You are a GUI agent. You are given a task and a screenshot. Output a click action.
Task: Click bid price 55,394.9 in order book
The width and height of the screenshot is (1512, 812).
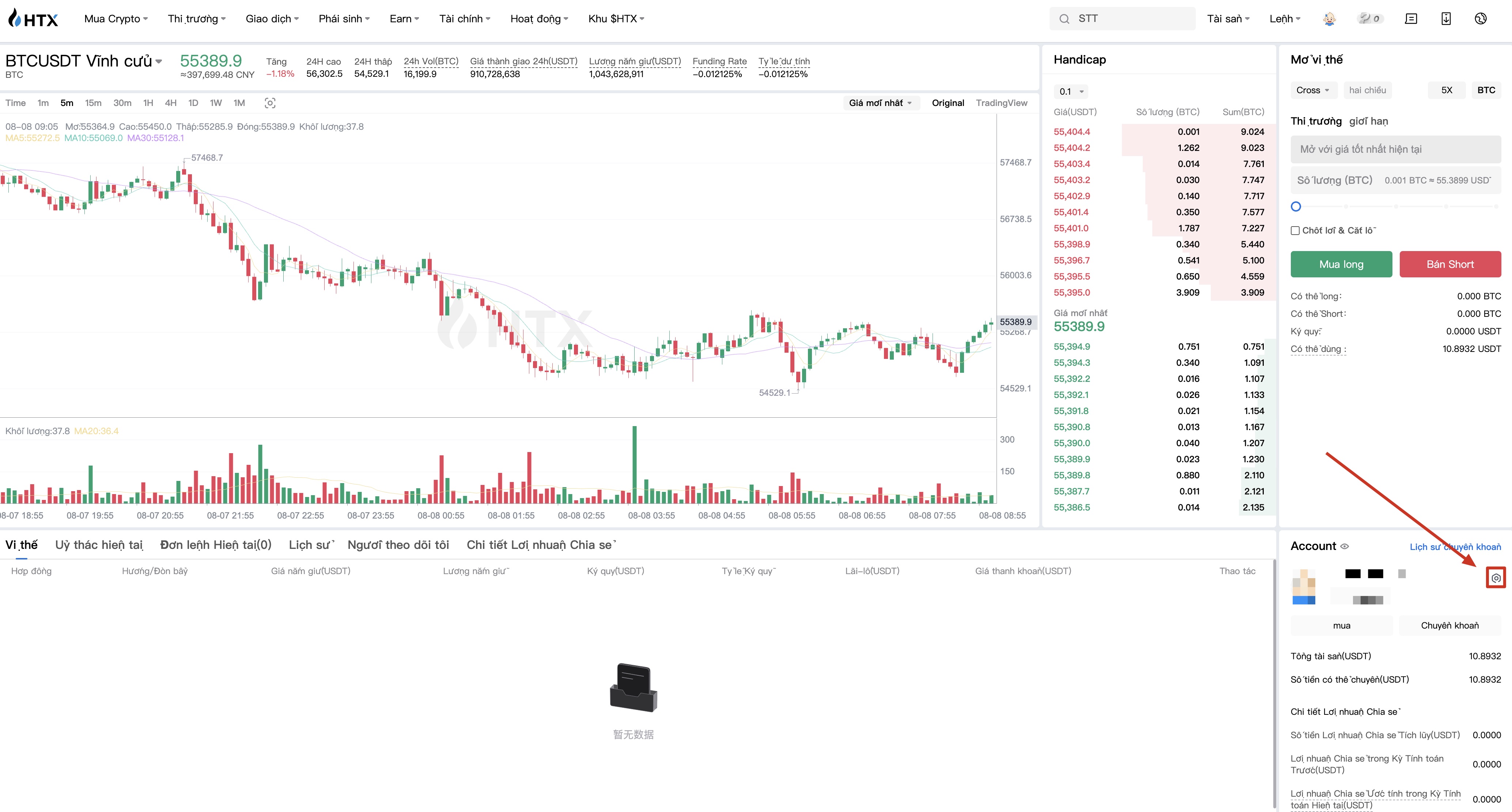pos(1071,347)
